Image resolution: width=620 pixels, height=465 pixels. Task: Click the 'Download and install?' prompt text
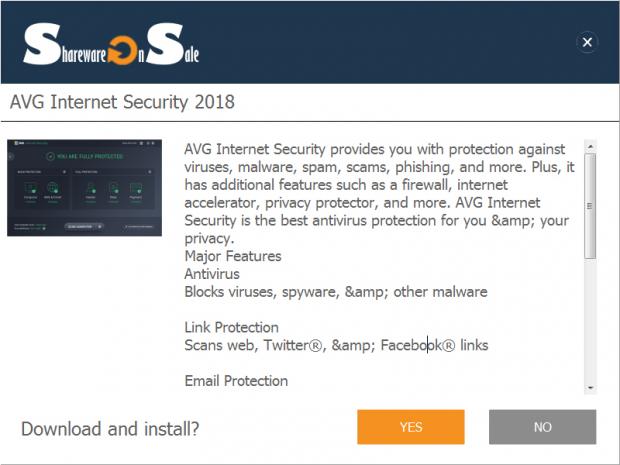(110, 429)
